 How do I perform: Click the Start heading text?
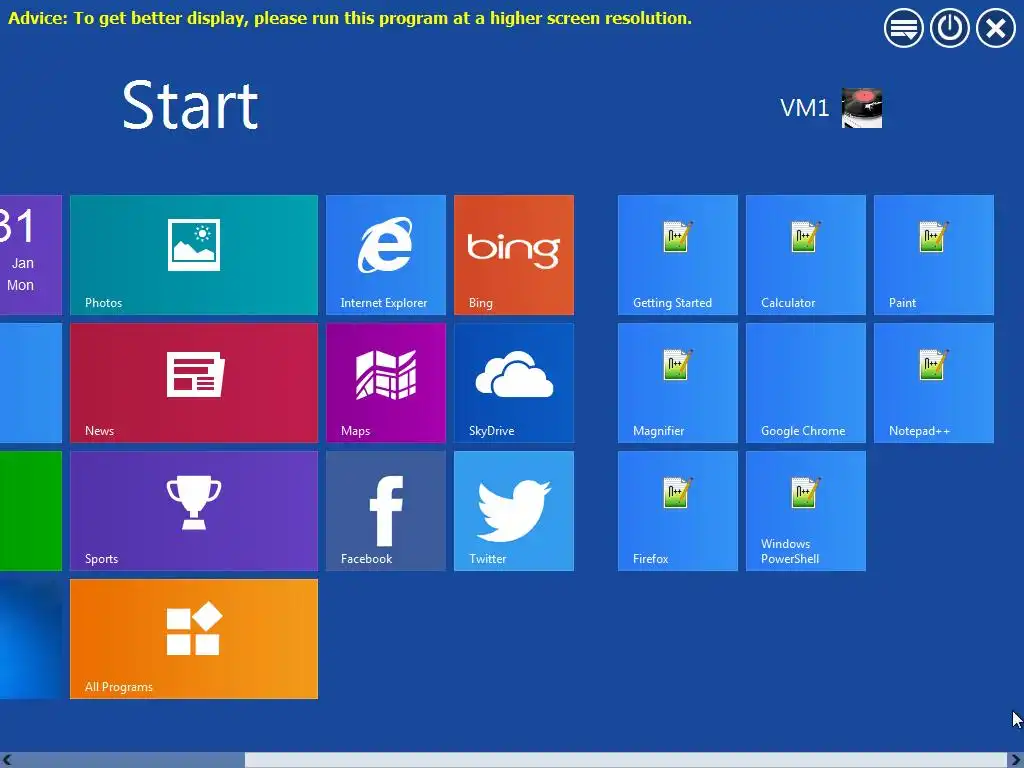point(190,105)
